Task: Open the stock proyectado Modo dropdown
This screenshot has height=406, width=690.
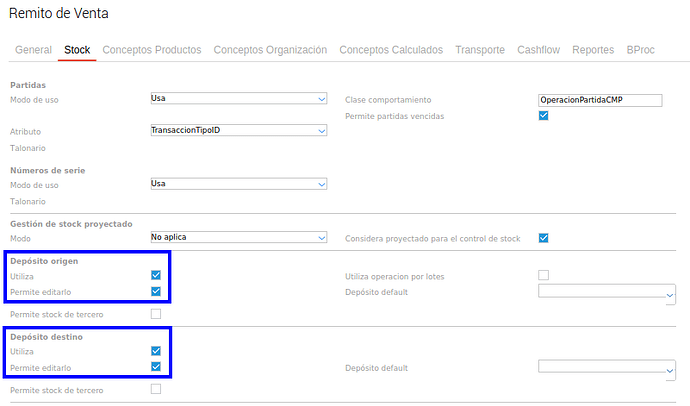Action: [x=238, y=237]
